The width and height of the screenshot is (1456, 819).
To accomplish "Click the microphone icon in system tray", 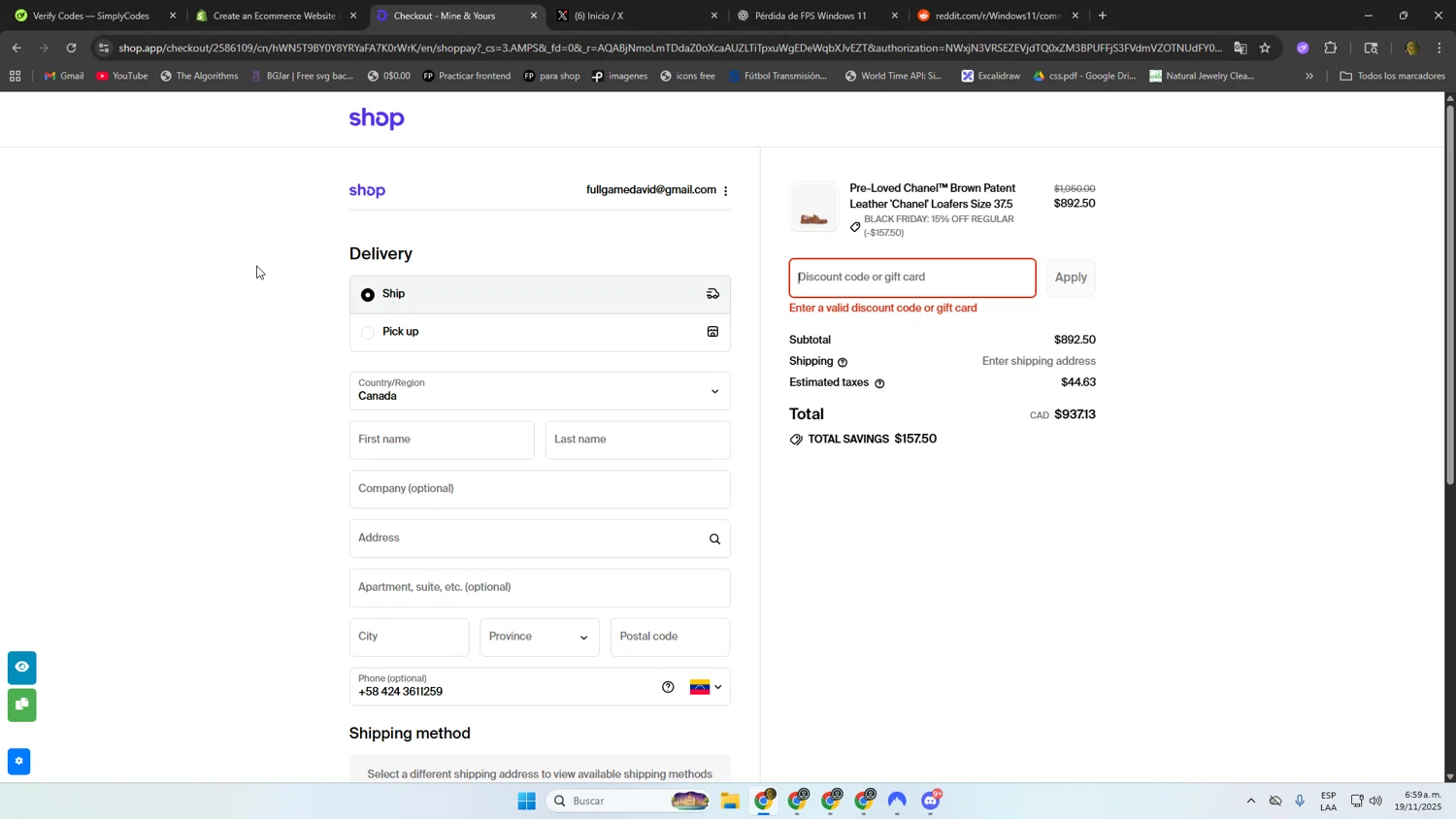I will point(1300,802).
